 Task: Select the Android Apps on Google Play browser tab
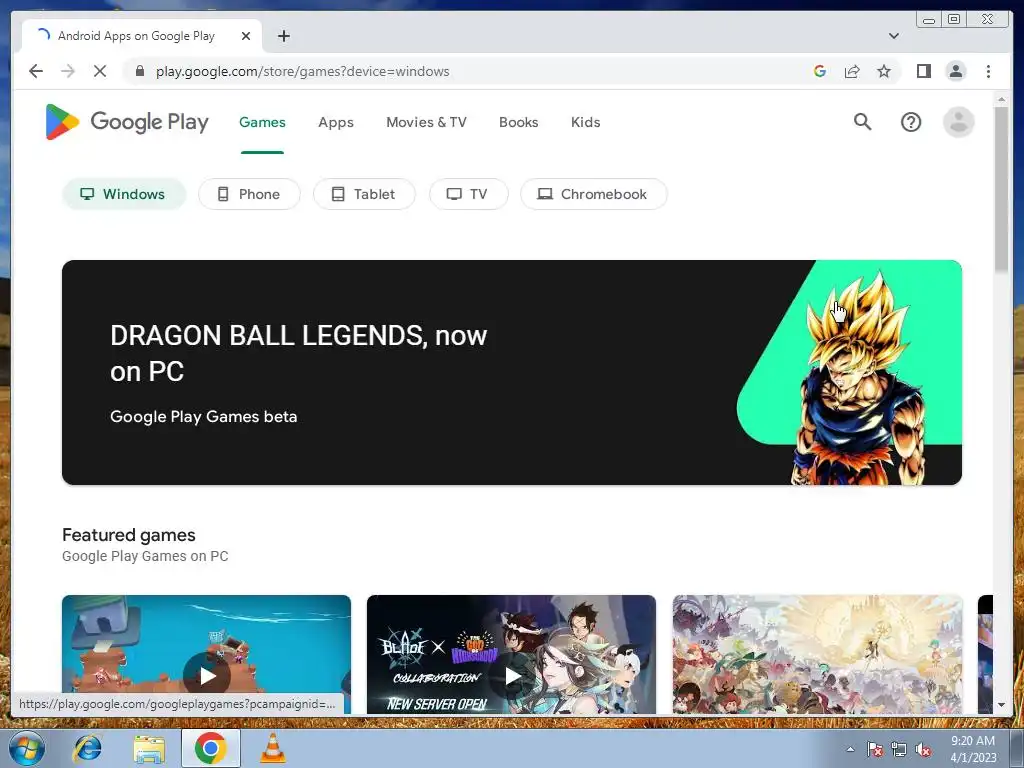pyautogui.click(x=142, y=36)
